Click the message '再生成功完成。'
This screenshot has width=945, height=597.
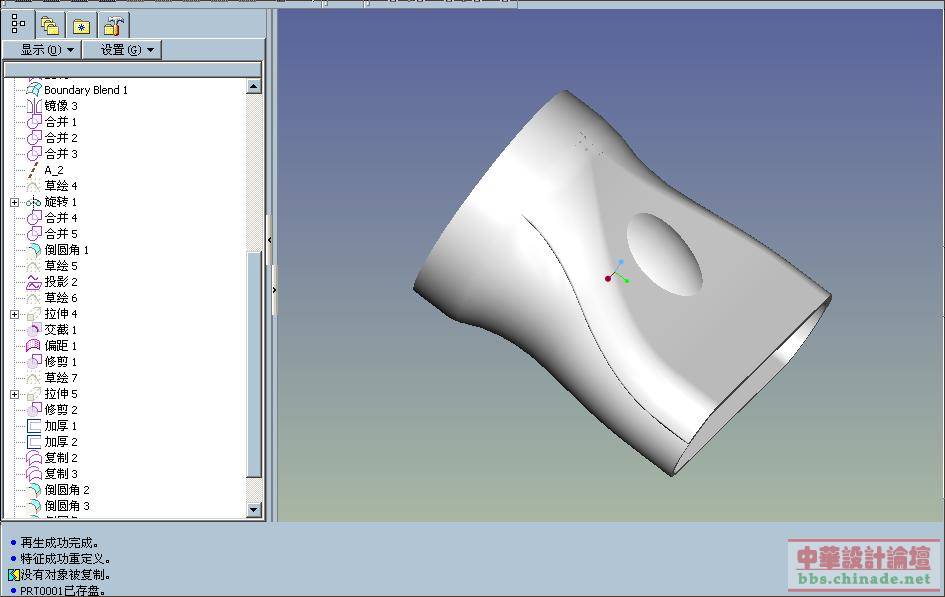click(x=60, y=543)
